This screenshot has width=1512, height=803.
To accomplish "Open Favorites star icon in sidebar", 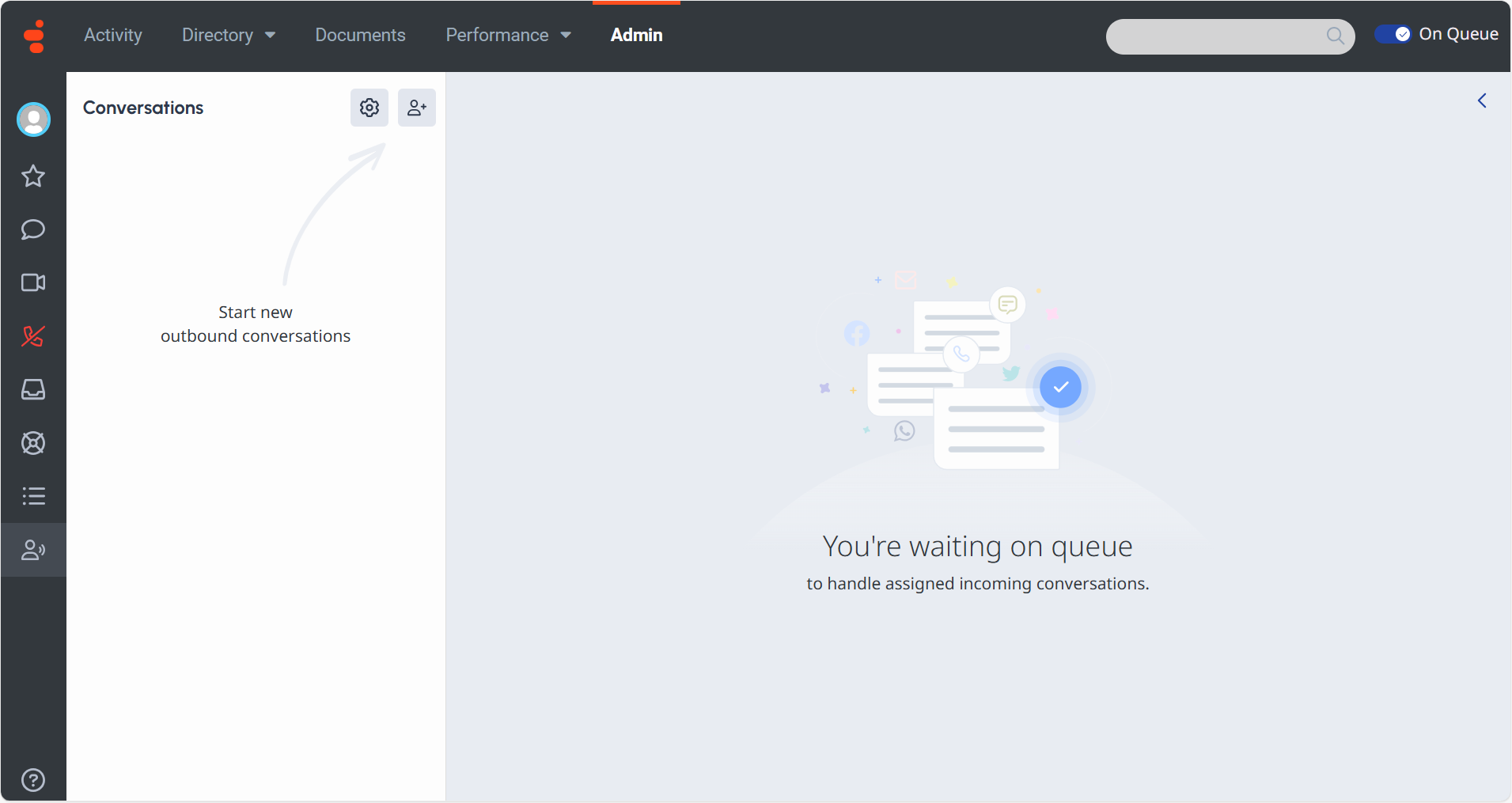I will [x=33, y=176].
